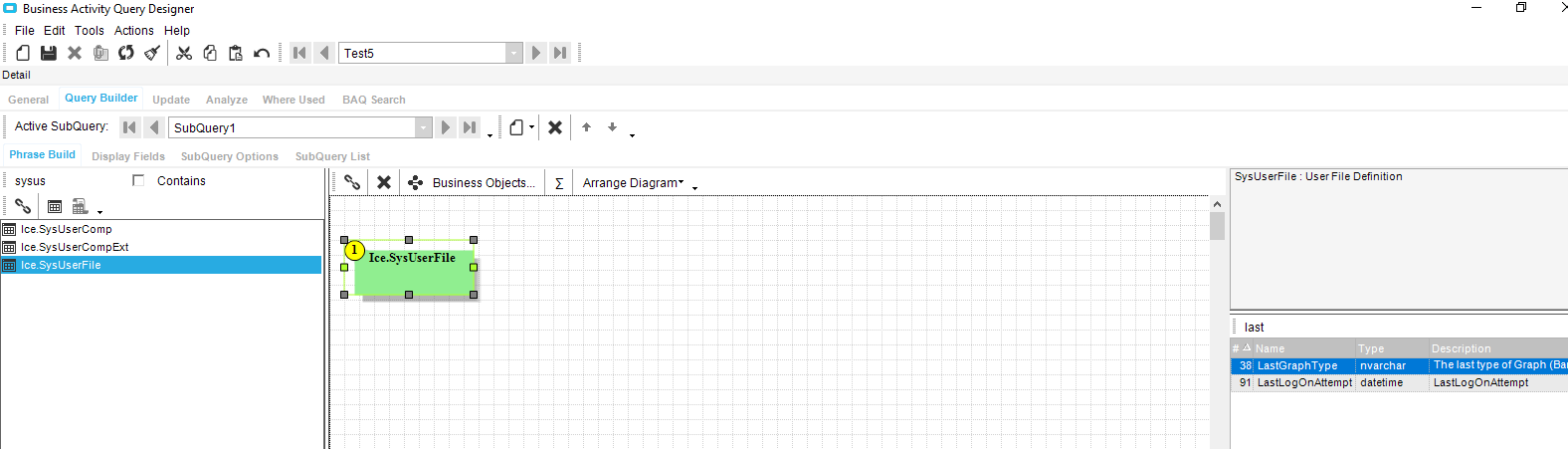Viewport: 1568px width, 449px height.
Task: Open the Help menu
Action: [177, 31]
